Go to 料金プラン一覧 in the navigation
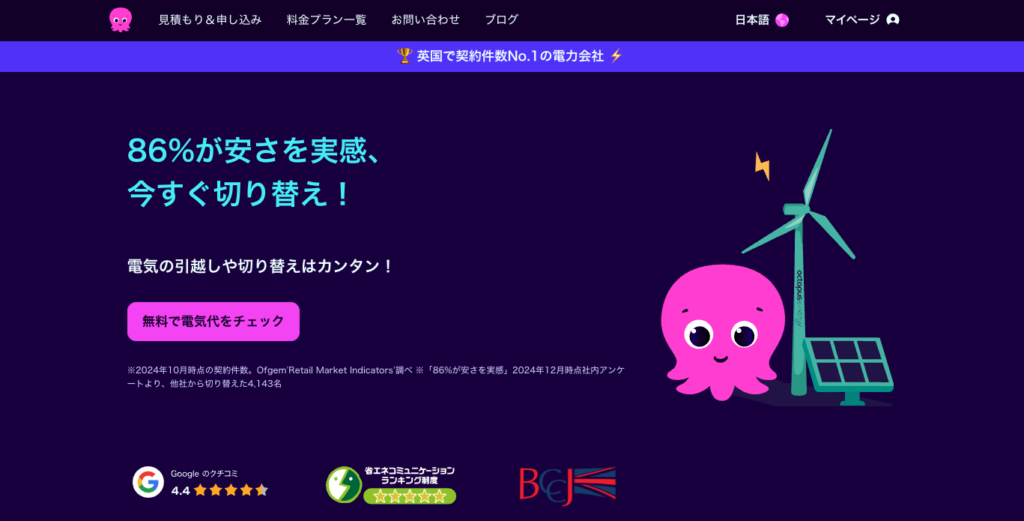This screenshot has height=521, width=1024. click(326, 20)
